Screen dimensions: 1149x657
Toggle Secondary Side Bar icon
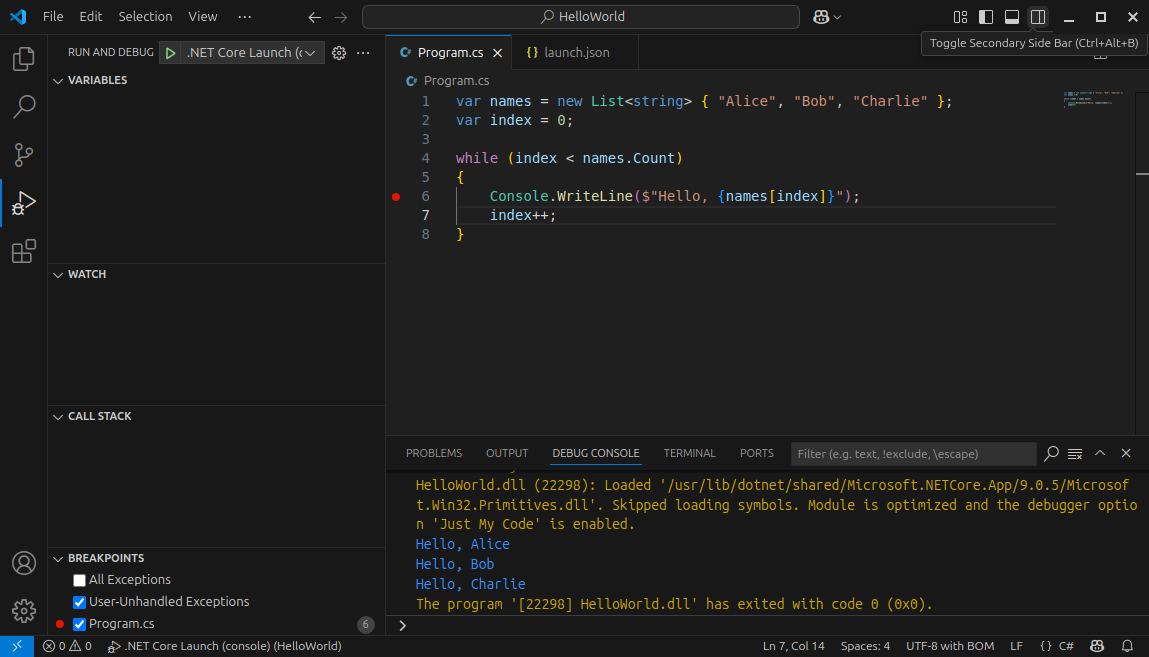point(1038,17)
